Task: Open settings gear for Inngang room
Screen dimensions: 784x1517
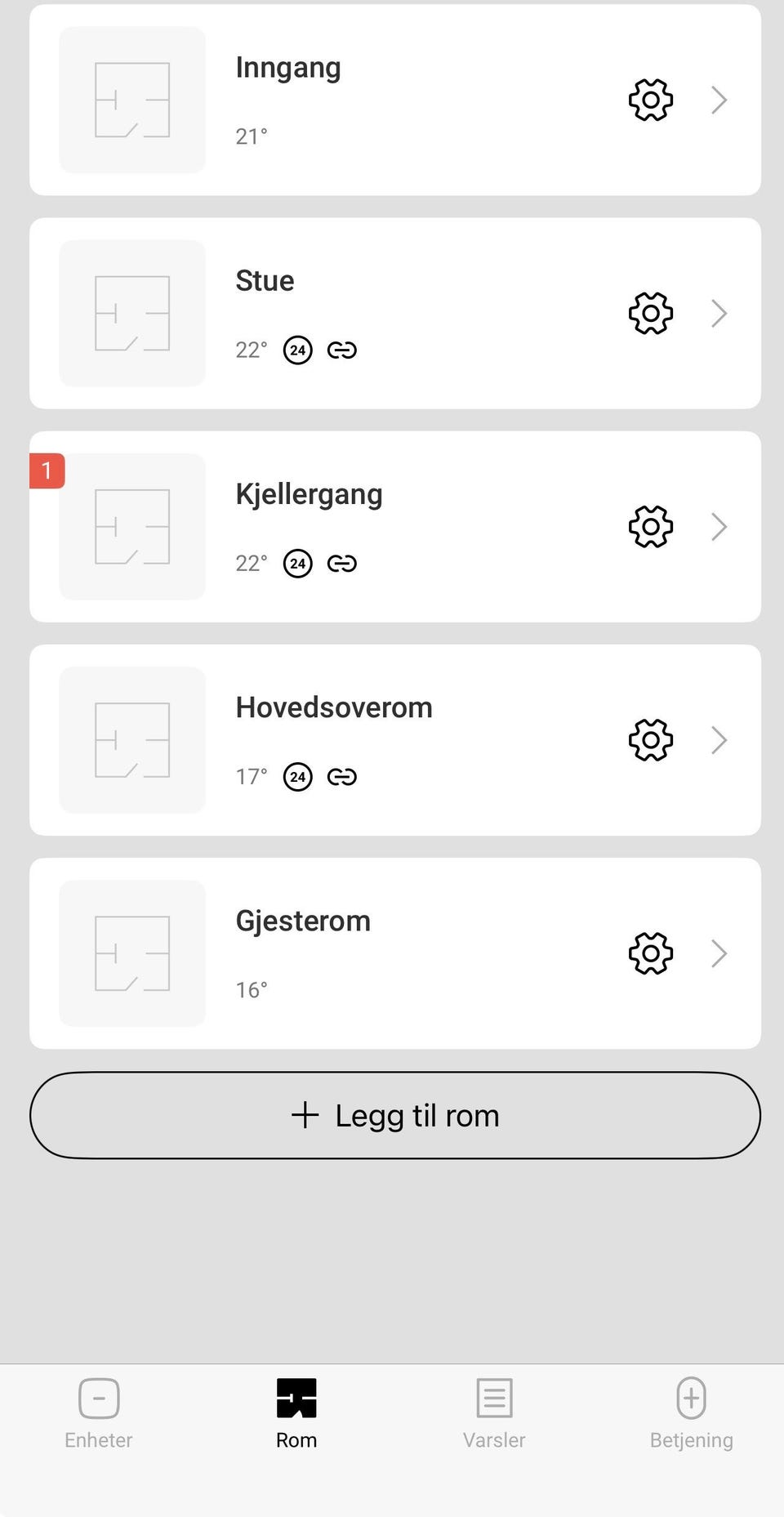Action: [651, 100]
